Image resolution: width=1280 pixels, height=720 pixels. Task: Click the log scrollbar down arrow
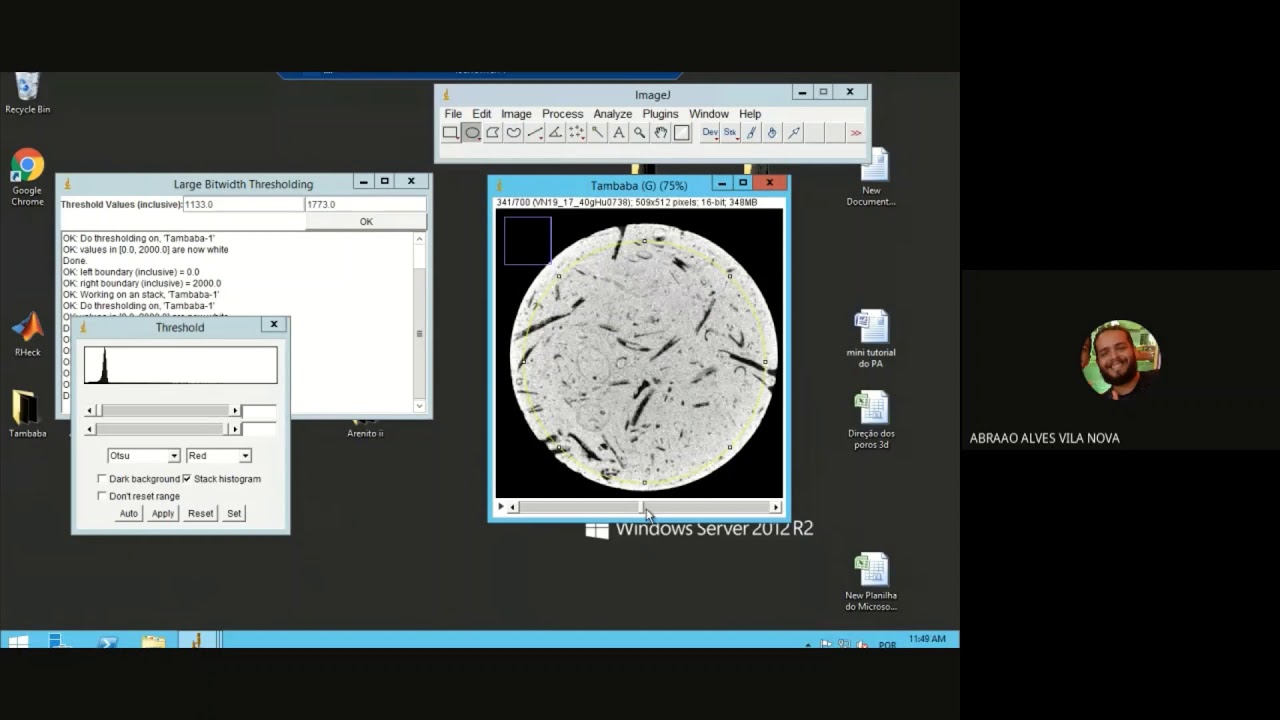coord(419,406)
